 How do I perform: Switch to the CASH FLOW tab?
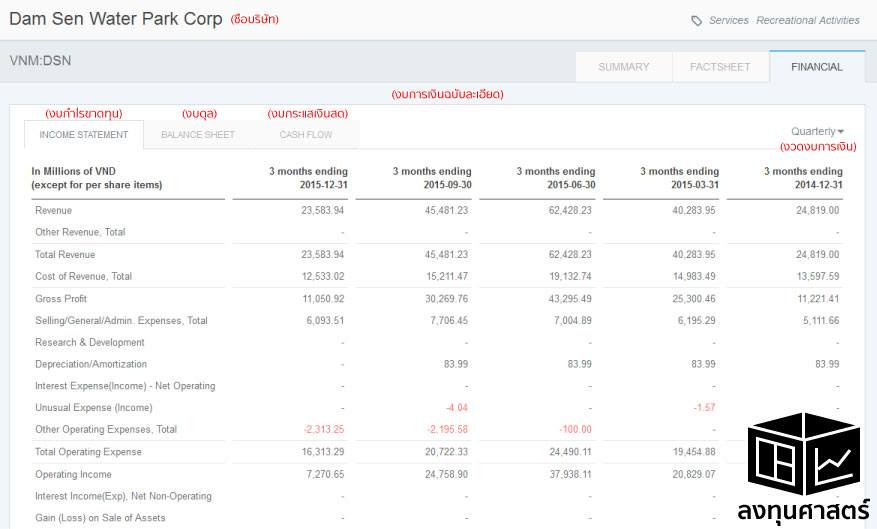[x=306, y=135]
